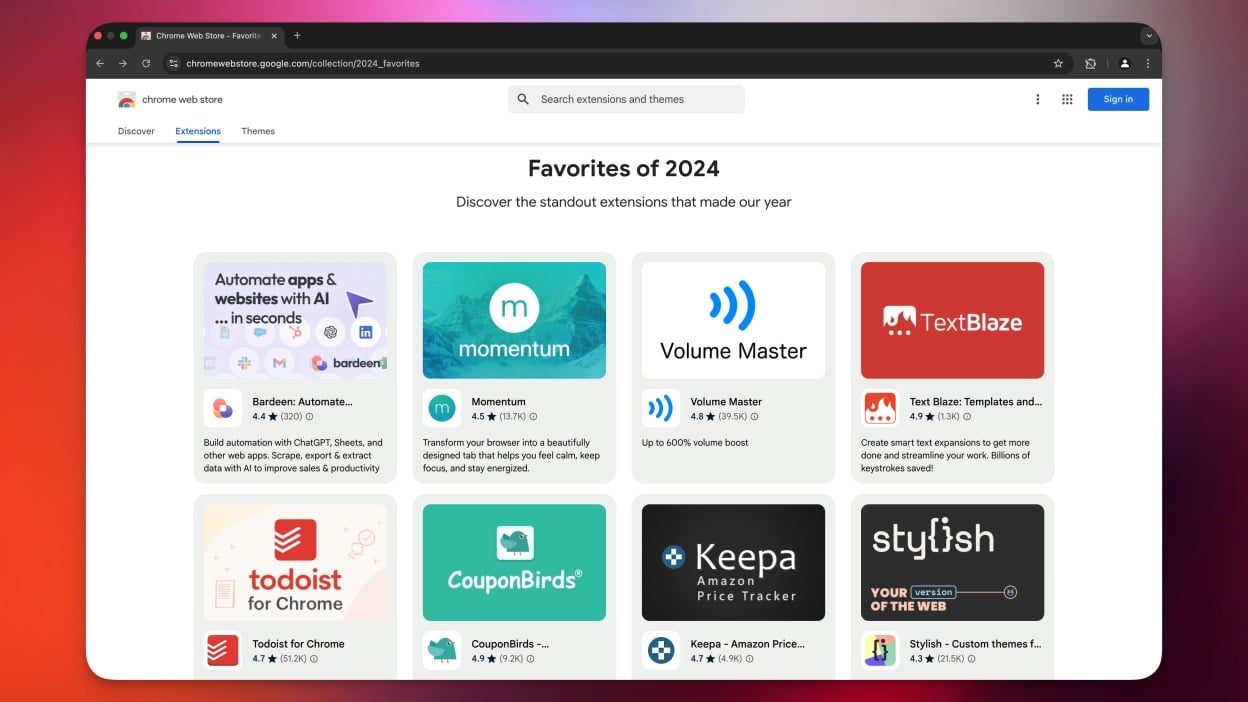Show rating info next to Momentum's 13.7K
This screenshot has height=702, width=1248.
pos(533,417)
